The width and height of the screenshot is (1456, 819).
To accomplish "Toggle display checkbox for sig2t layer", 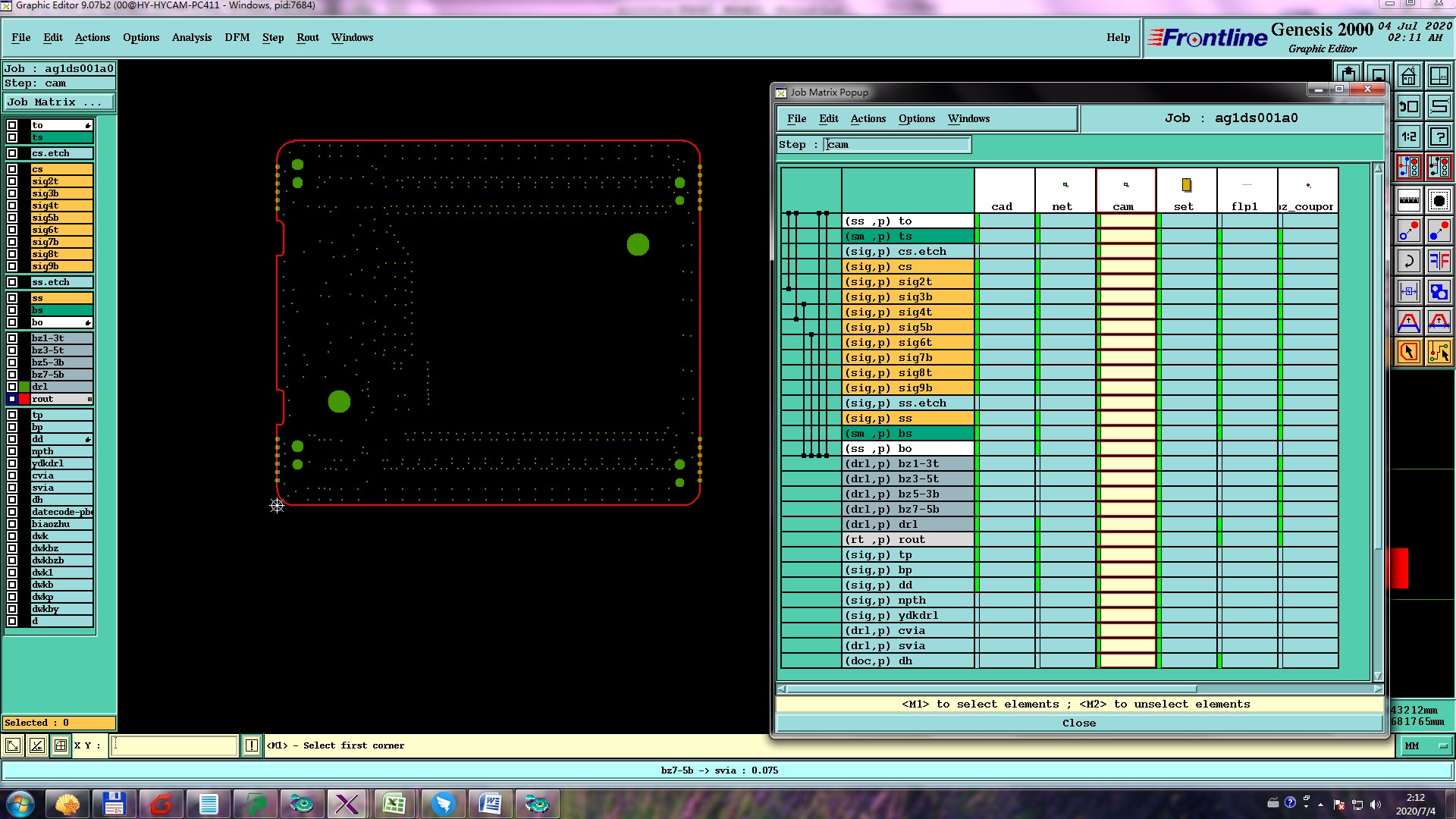I will [12, 181].
